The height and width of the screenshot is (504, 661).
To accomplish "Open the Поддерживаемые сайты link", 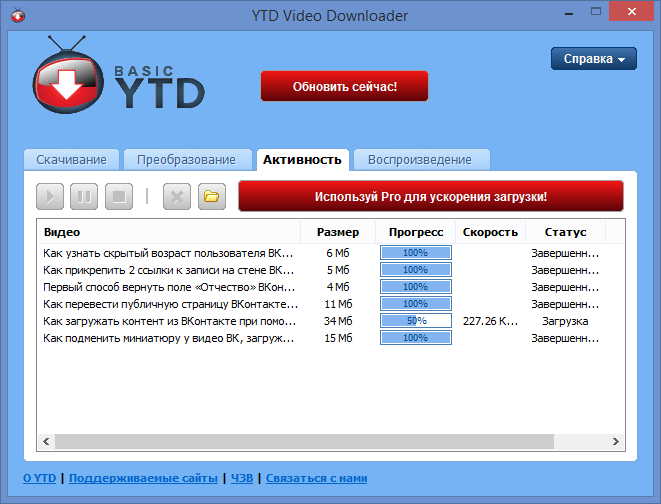I will point(143,478).
